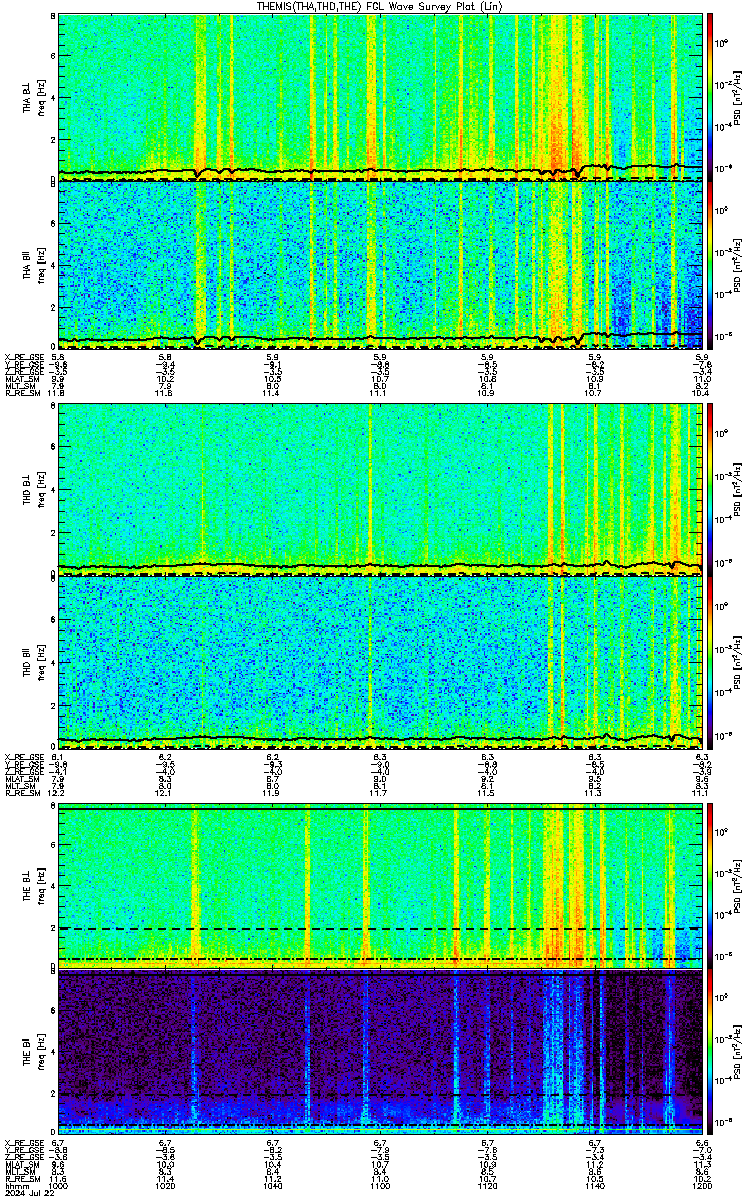Click the 1120 time tick label

pos(487,1187)
